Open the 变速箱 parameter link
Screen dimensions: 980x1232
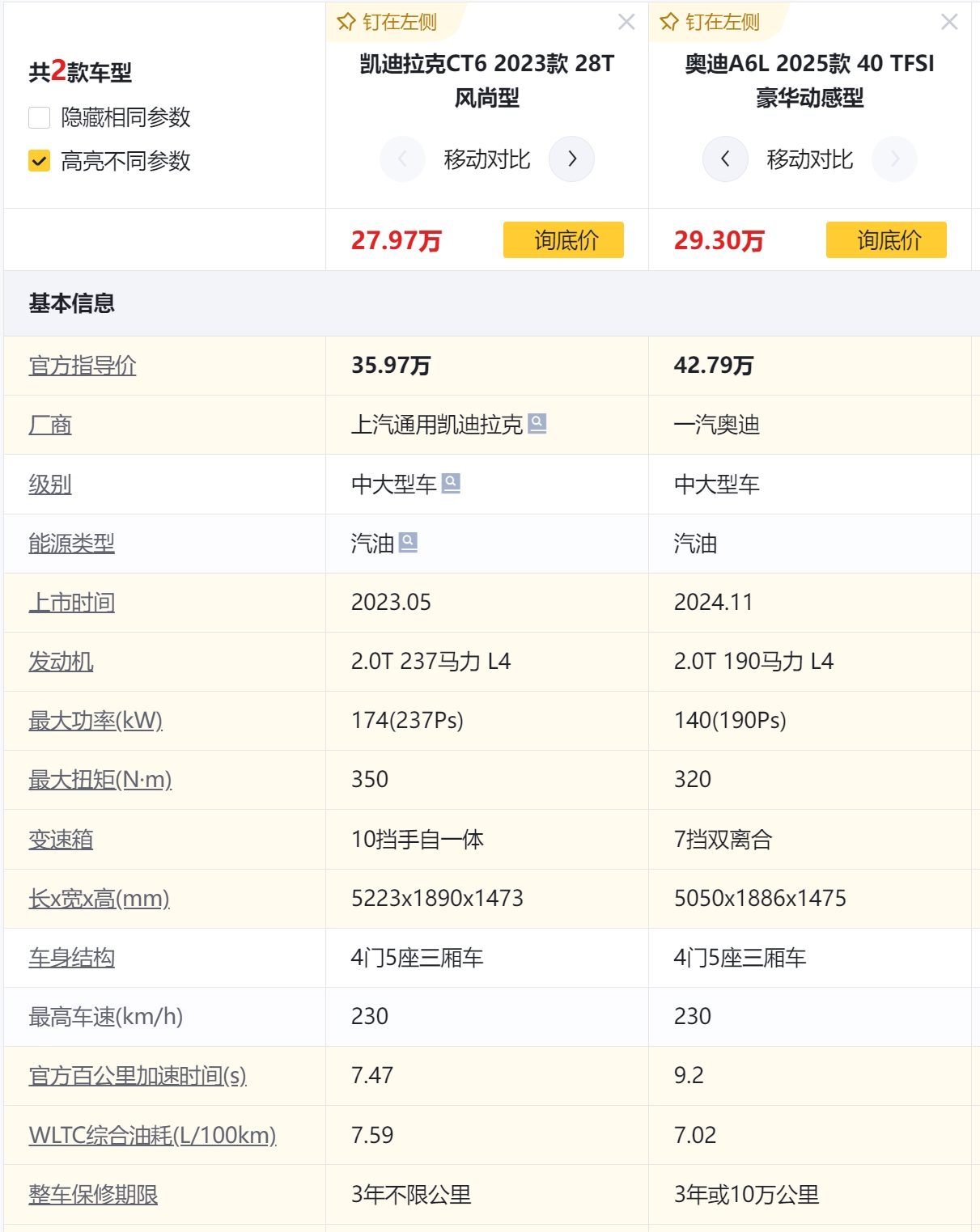[x=61, y=839]
